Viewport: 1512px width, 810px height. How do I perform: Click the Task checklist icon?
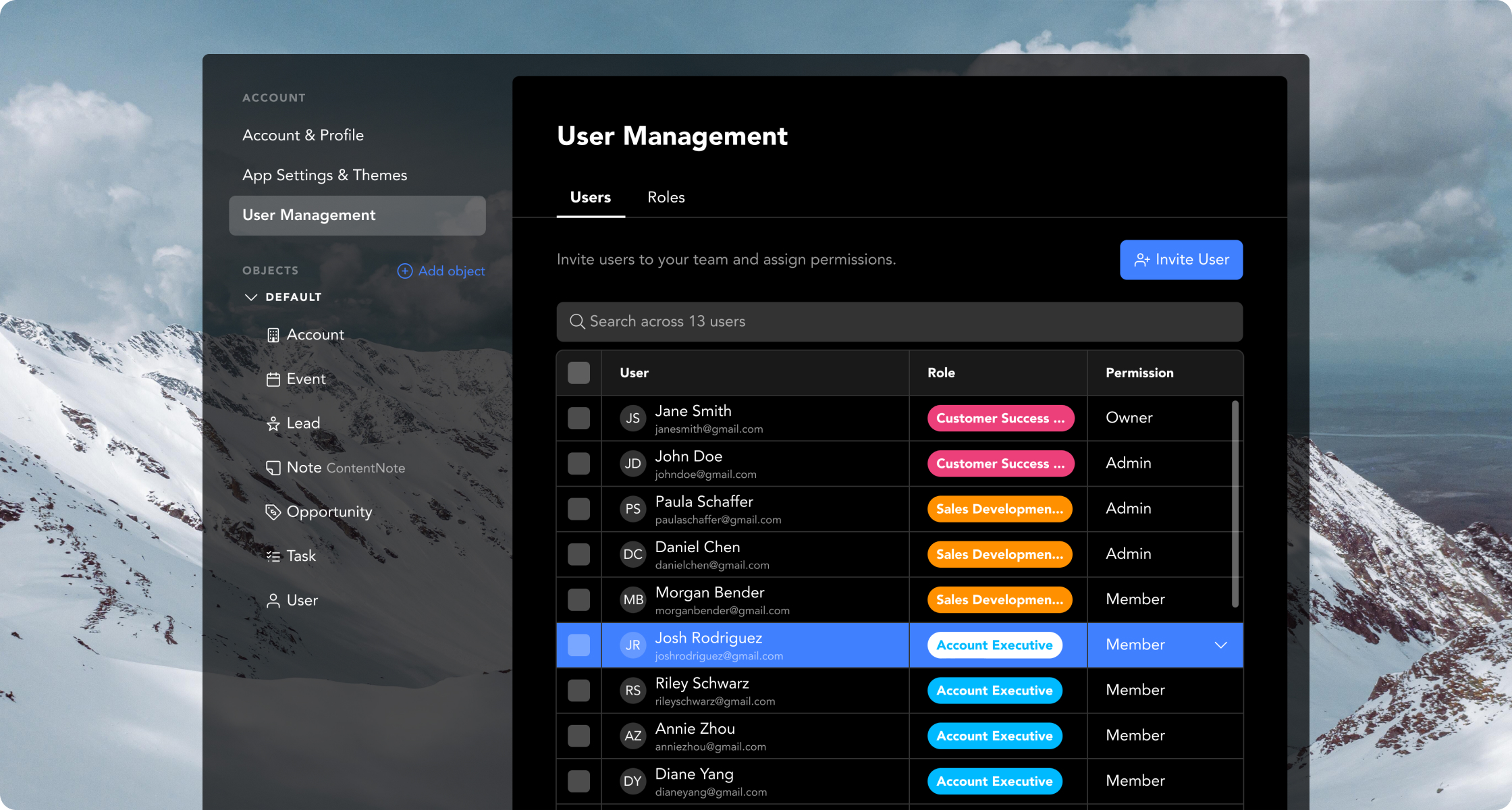point(273,556)
